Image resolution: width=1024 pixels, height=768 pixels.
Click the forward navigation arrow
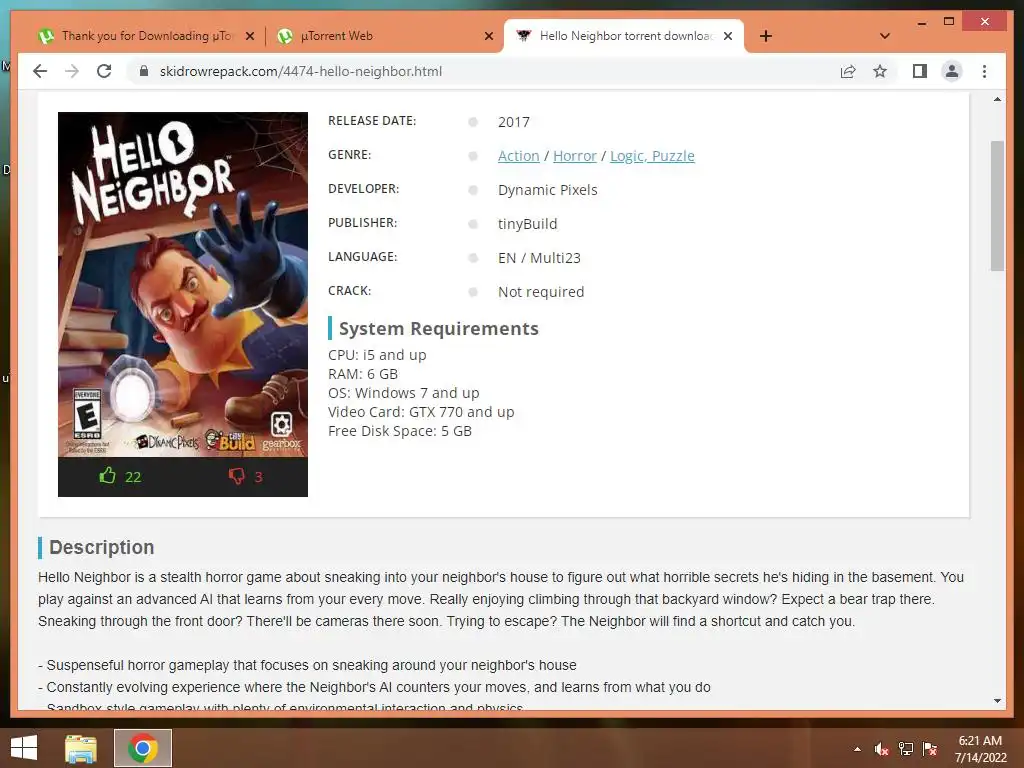click(x=72, y=71)
